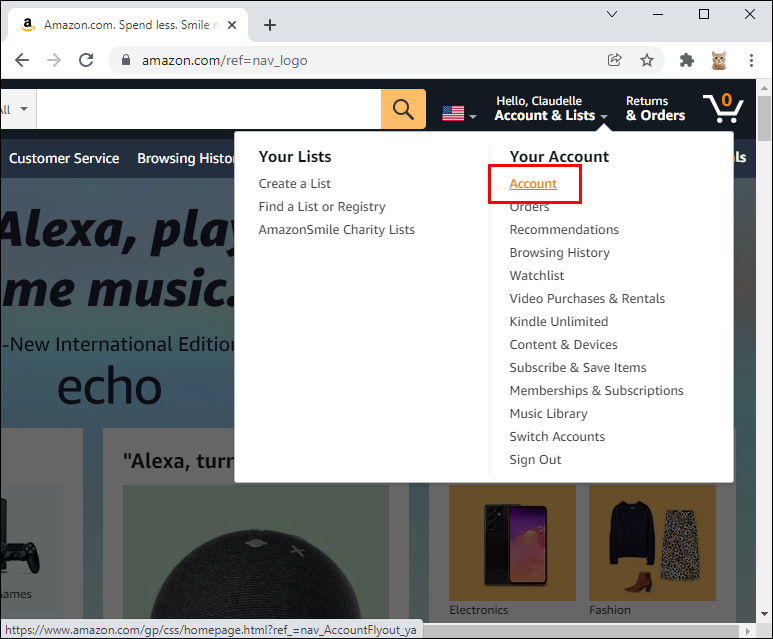Open Recommendations in Your Account
773x639 pixels.
(x=564, y=230)
